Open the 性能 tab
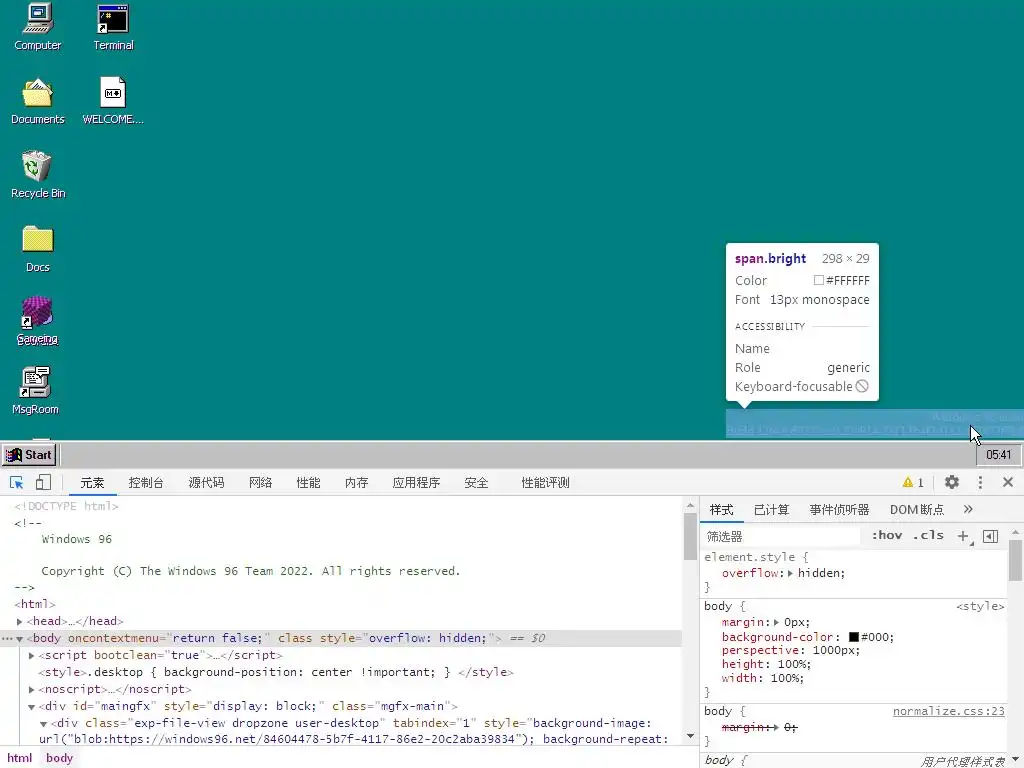 pos(308,483)
